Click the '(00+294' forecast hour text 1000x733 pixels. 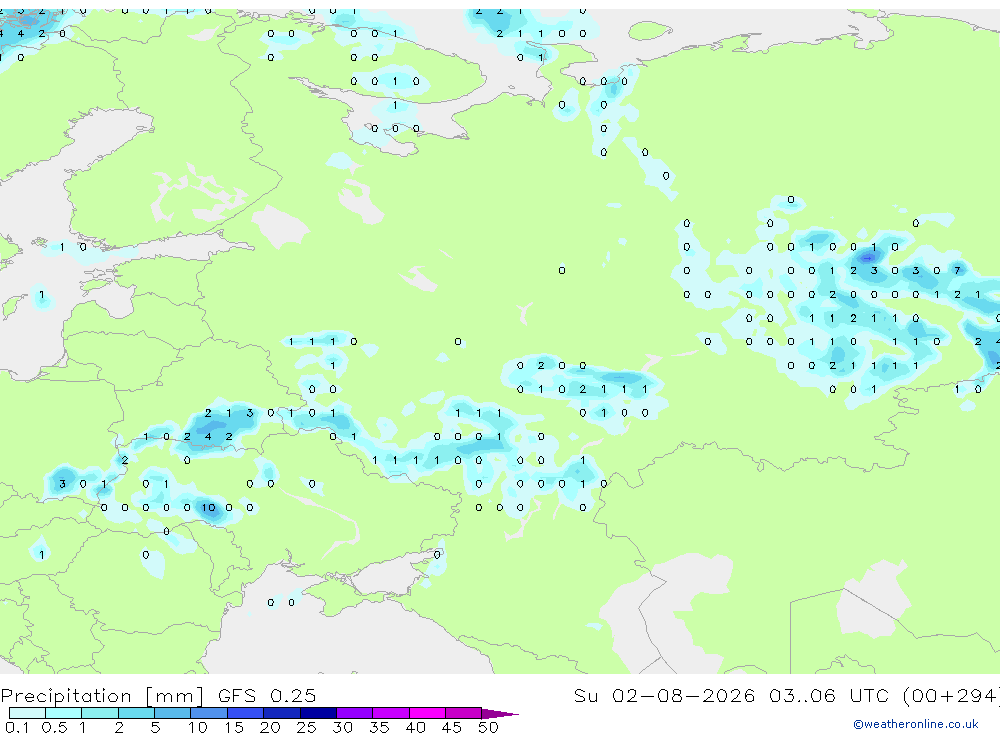tap(950, 696)
